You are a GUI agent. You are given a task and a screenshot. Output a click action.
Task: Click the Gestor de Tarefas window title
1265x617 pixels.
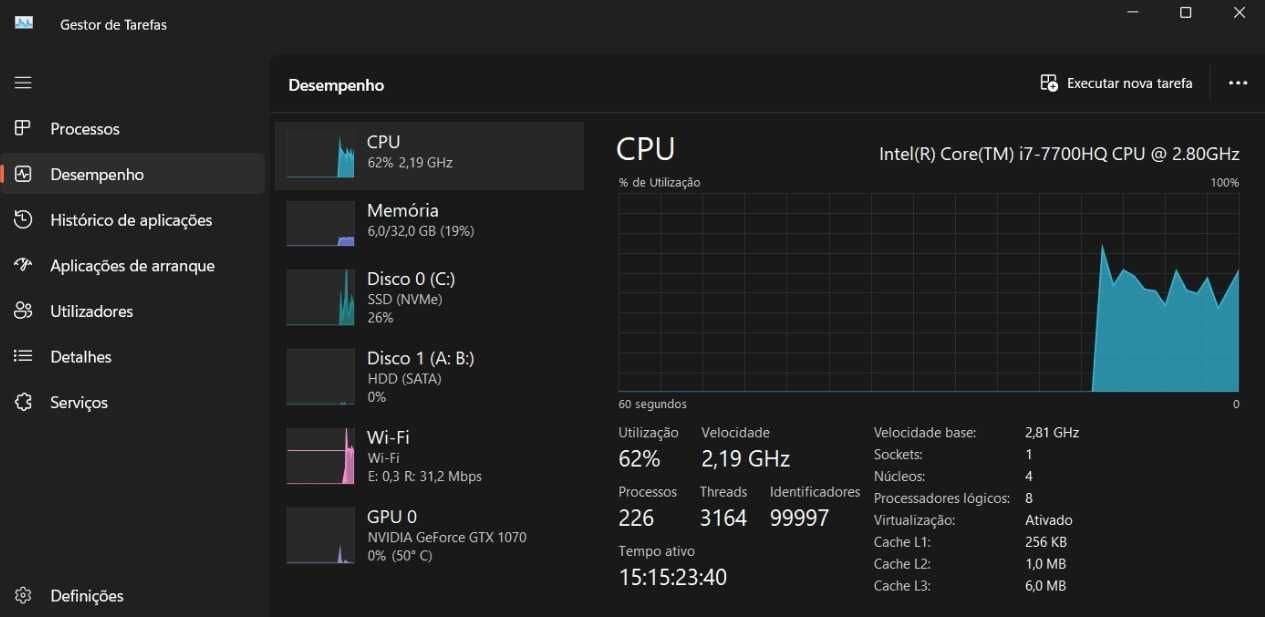113,25
